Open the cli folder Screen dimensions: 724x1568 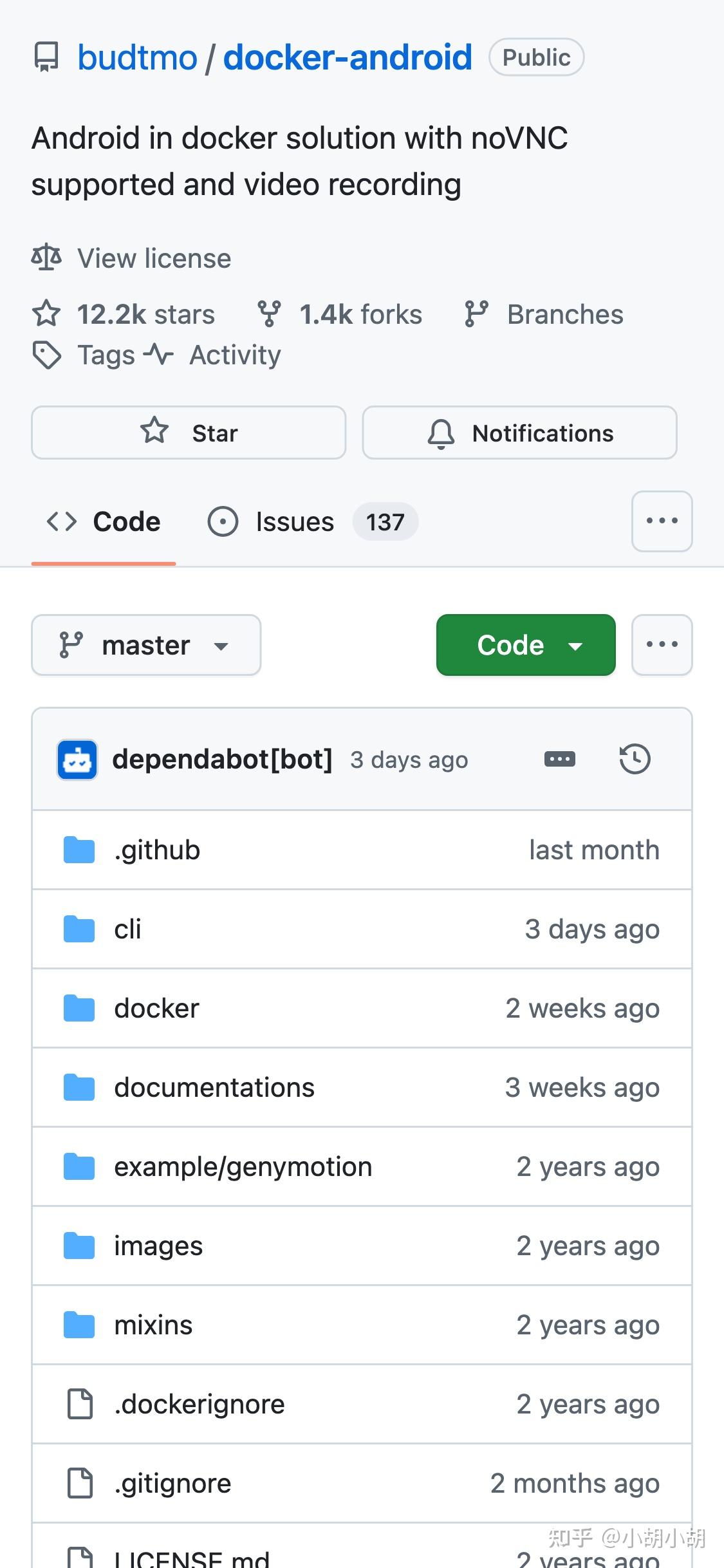(127, 929)
